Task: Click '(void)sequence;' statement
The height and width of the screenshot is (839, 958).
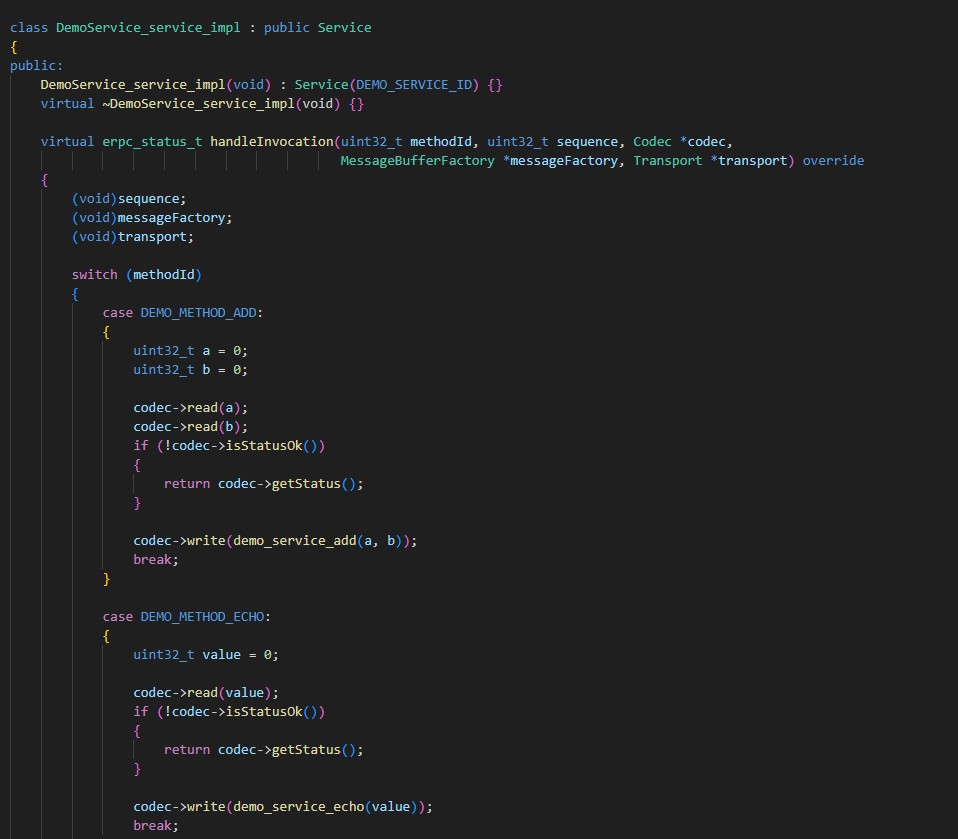Action: (x=129, y=199)
